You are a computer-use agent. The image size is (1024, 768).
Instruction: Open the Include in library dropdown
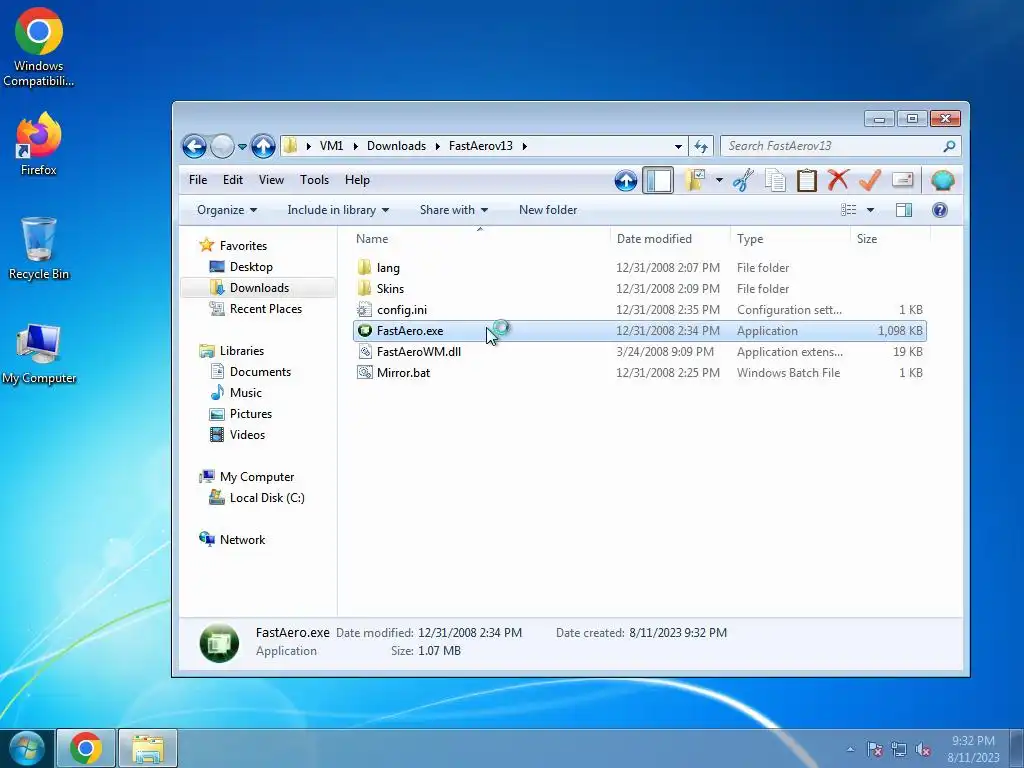coord(338,210)
